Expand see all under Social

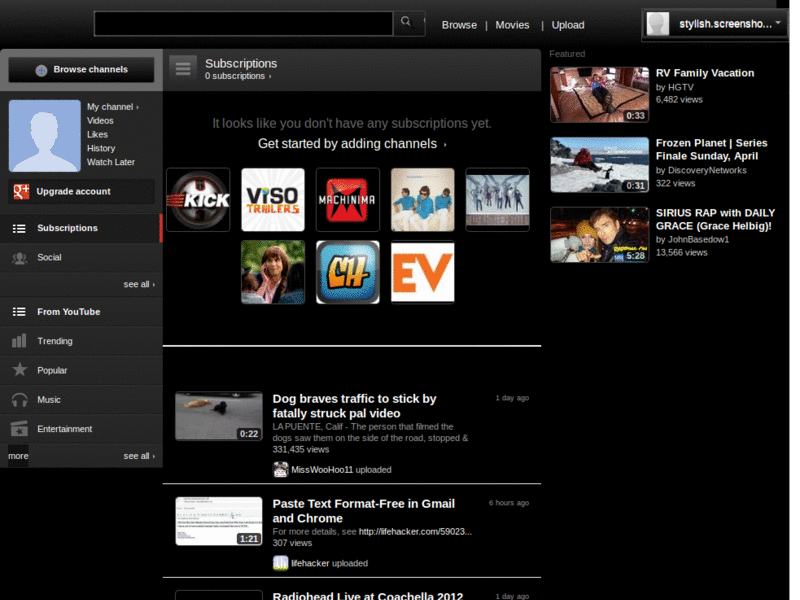point(139,284)
